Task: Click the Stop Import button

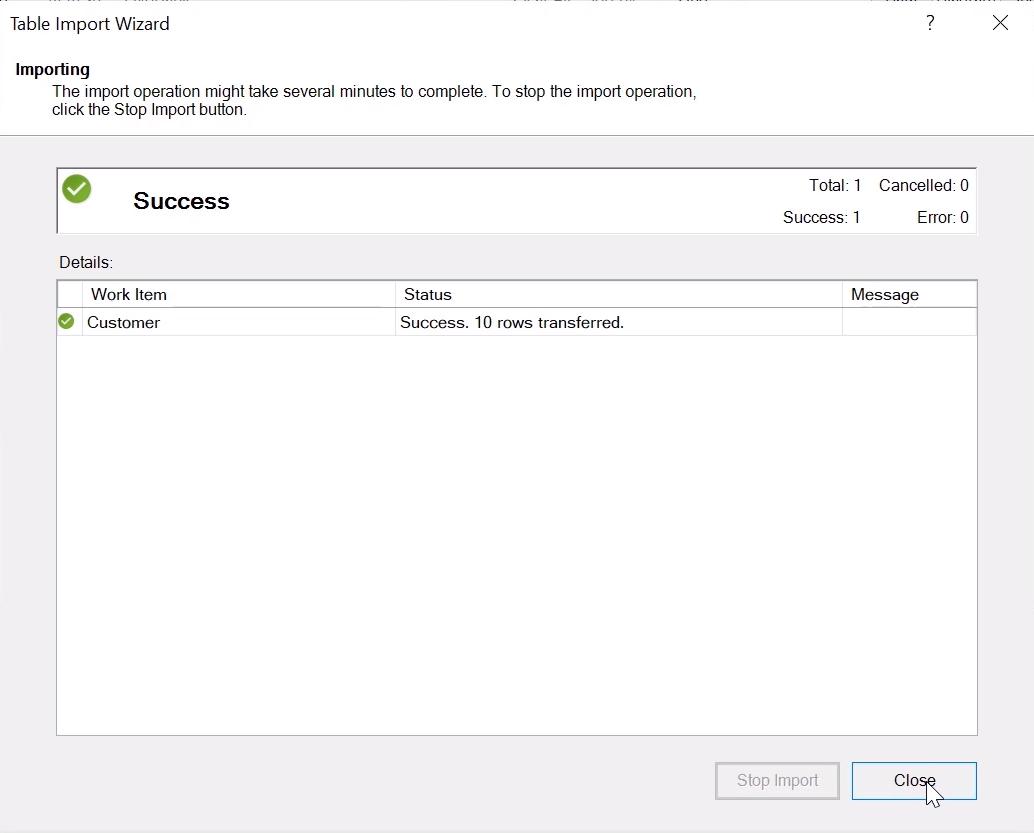Action: (777, 780)
